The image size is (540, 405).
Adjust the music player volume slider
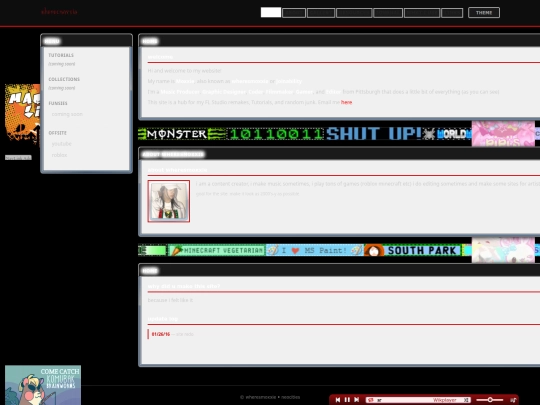[x=490, y=400]
